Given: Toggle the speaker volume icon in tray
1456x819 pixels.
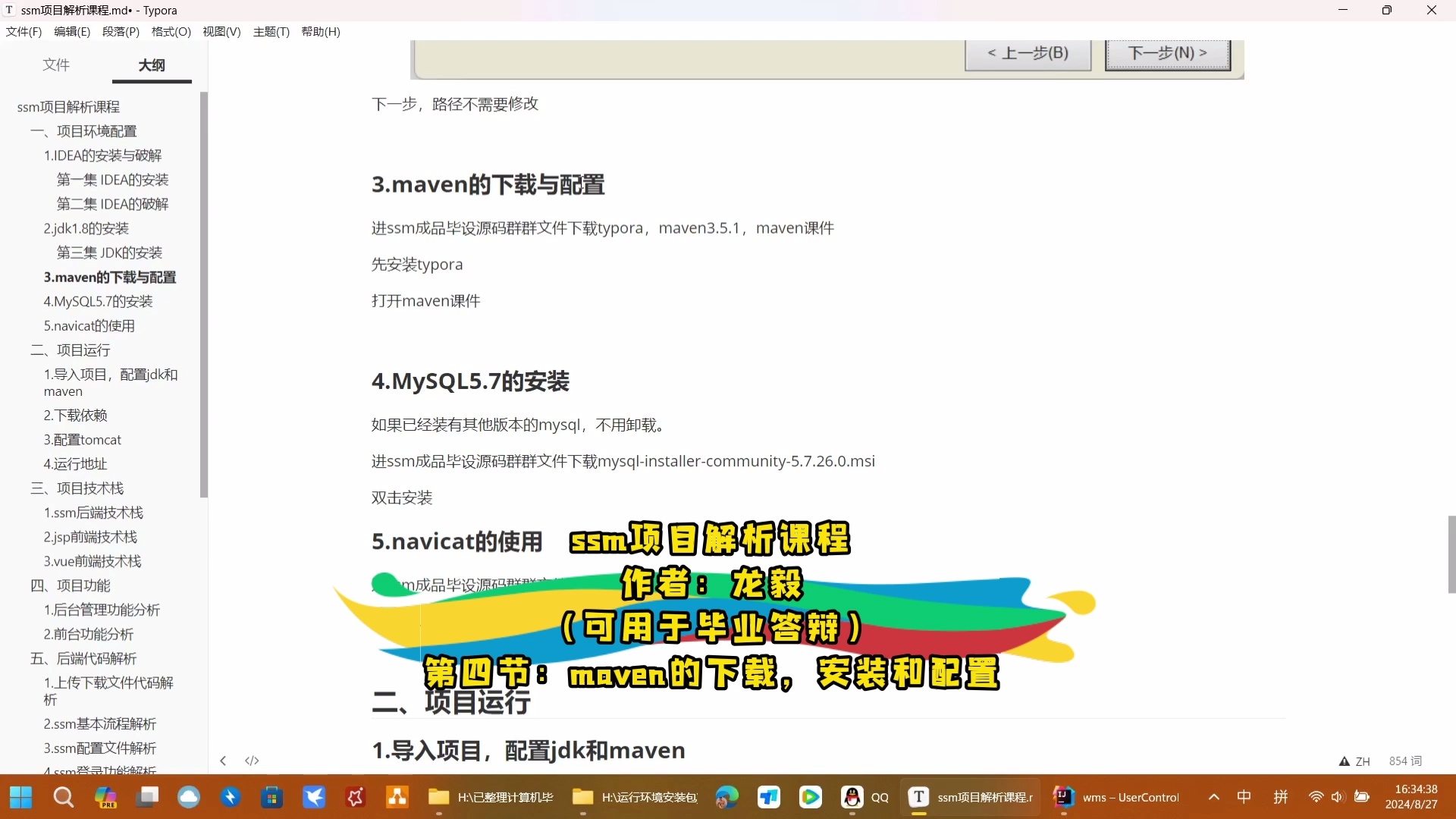Looking at the screenshot, I should point(1337,797).
